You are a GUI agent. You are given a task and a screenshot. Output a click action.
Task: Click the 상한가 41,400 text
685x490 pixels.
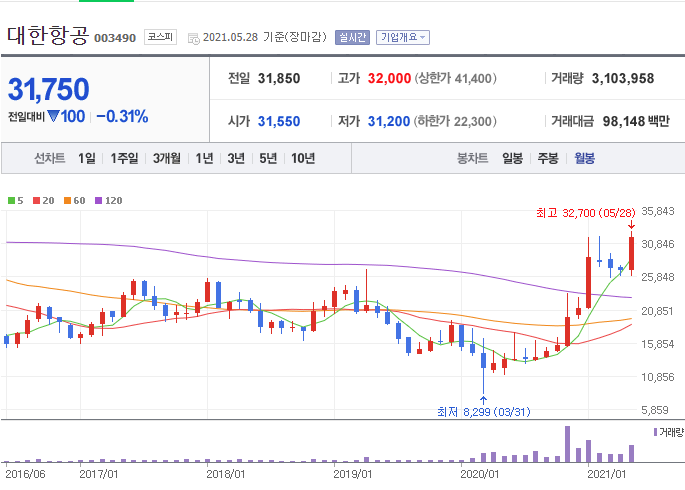coord(455,79)
